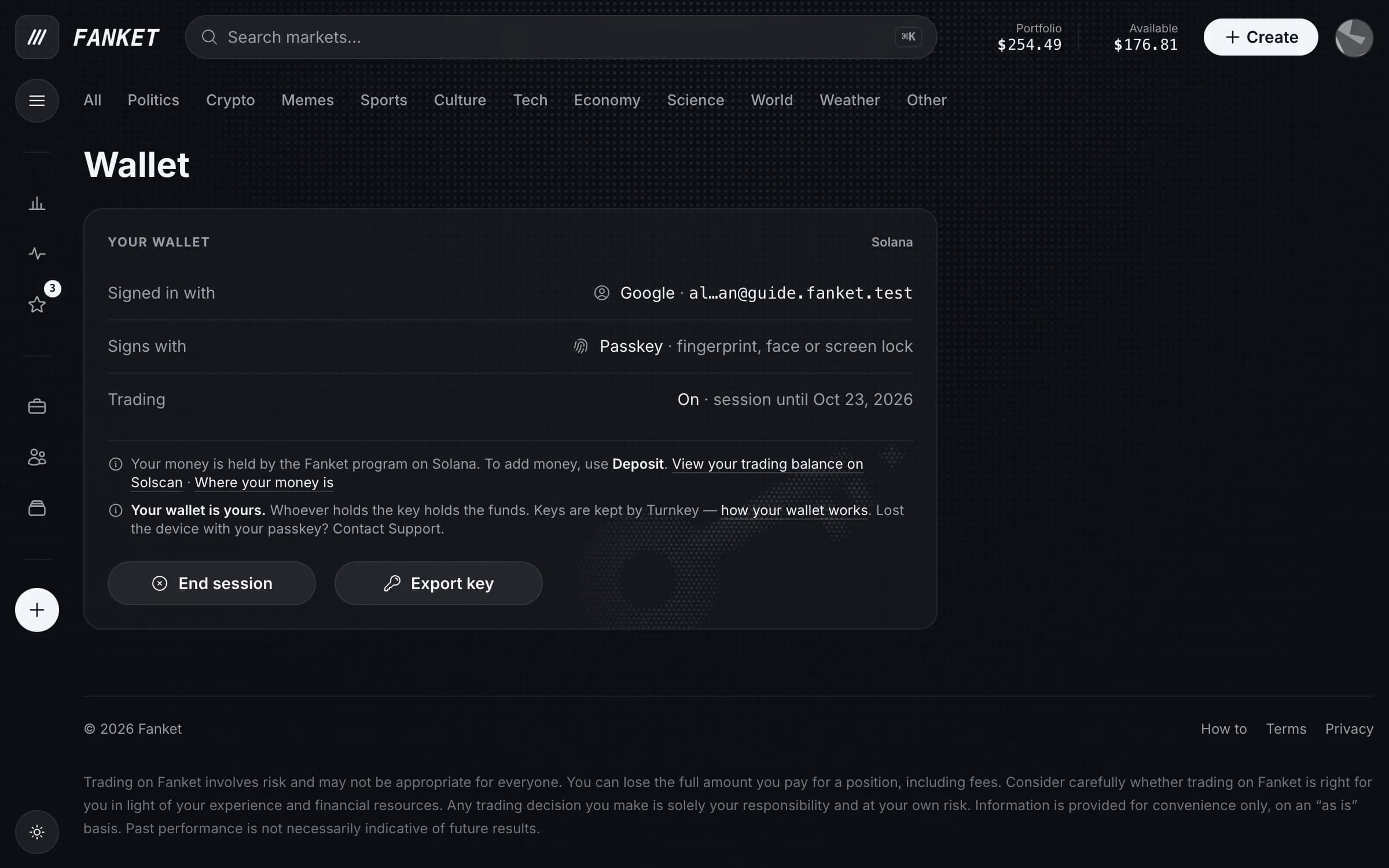Open Where your money is link

[x=264, y=483]
